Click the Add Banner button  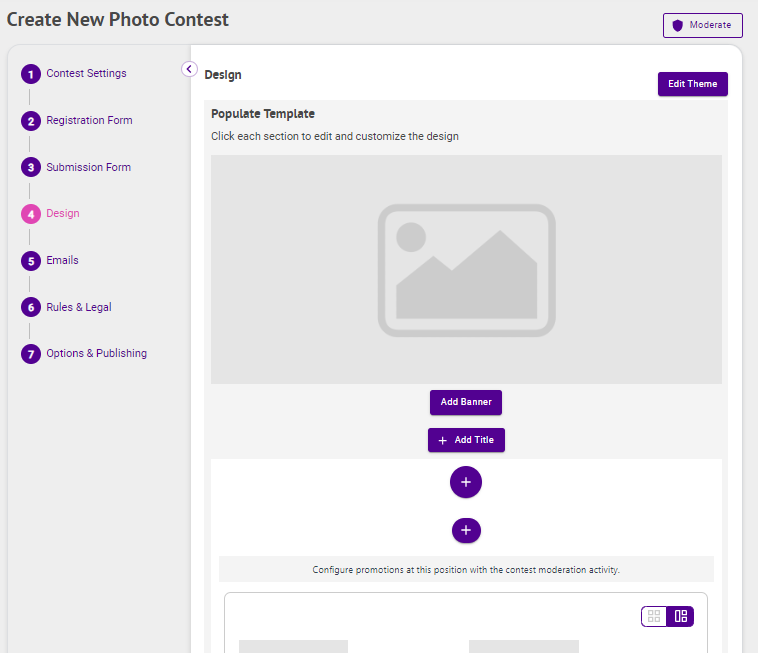point(466,402)
